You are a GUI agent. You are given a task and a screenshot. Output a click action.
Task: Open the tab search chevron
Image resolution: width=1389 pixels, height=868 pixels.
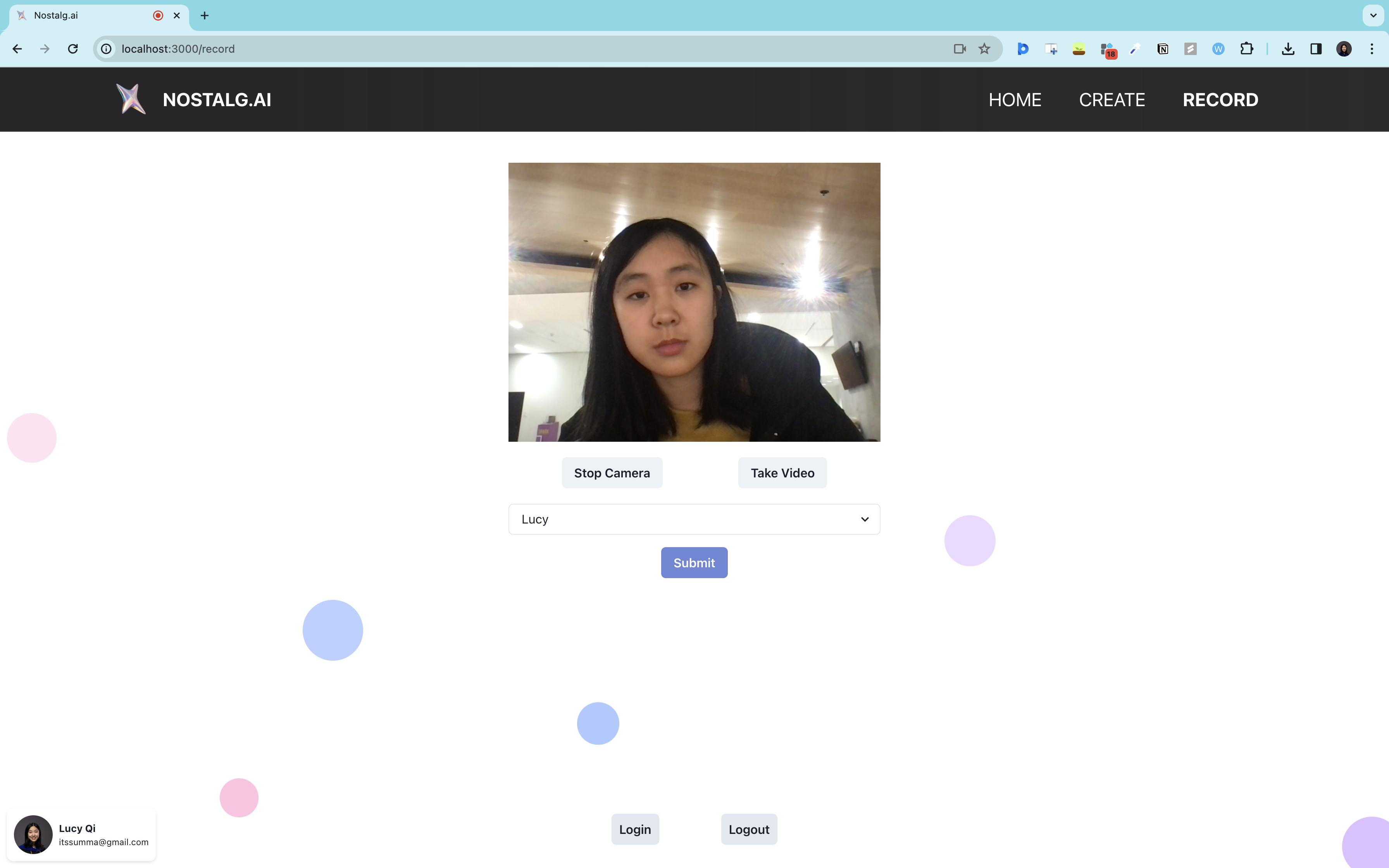click(x=1373, y=15)
